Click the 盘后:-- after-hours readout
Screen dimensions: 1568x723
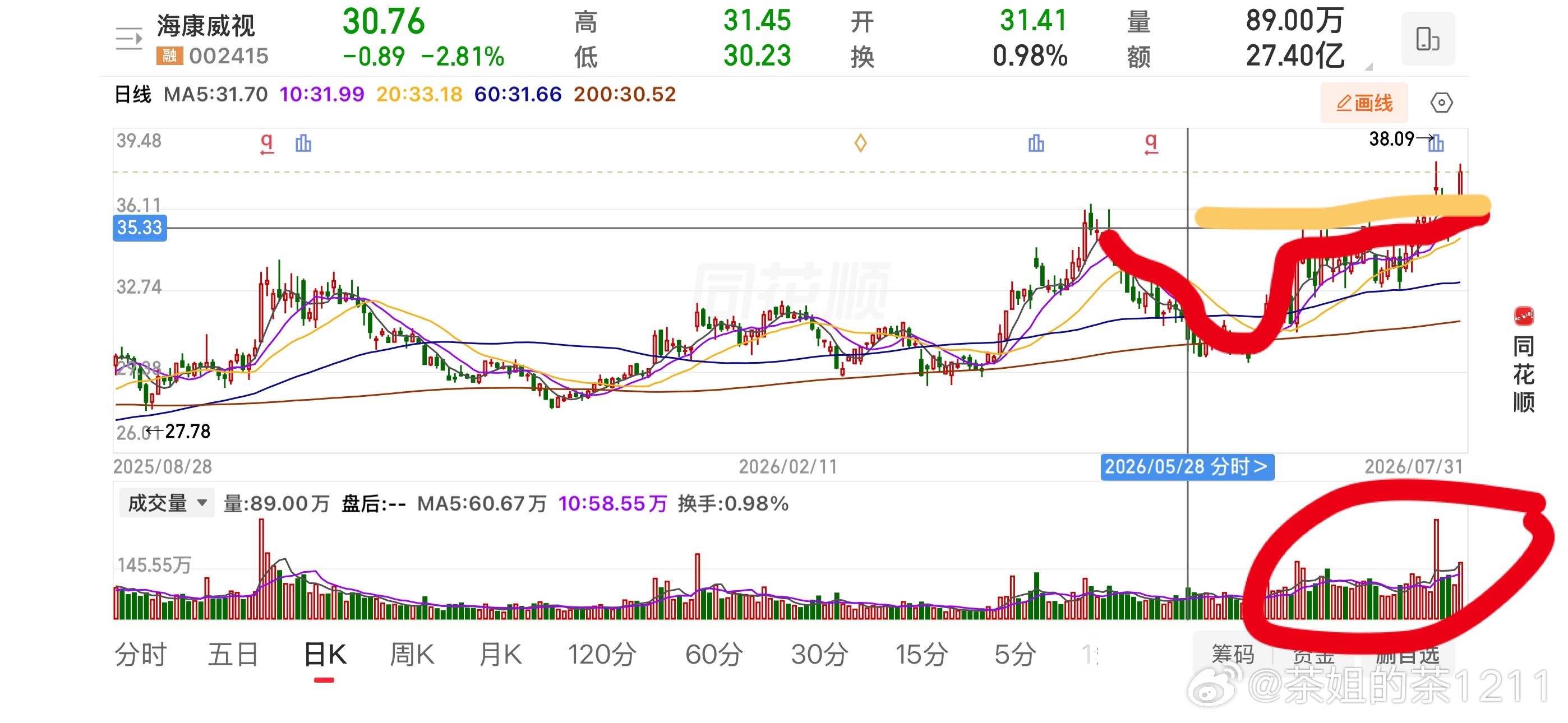point(373,503)
